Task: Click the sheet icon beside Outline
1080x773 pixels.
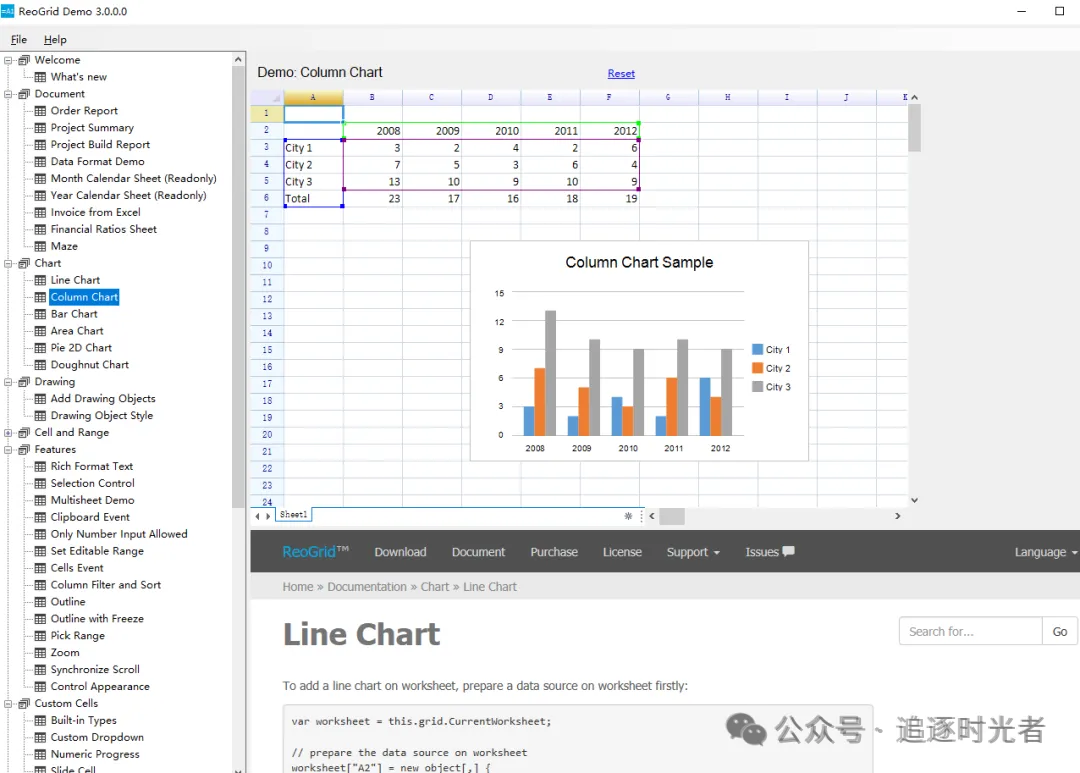Action: coord(41,601)
